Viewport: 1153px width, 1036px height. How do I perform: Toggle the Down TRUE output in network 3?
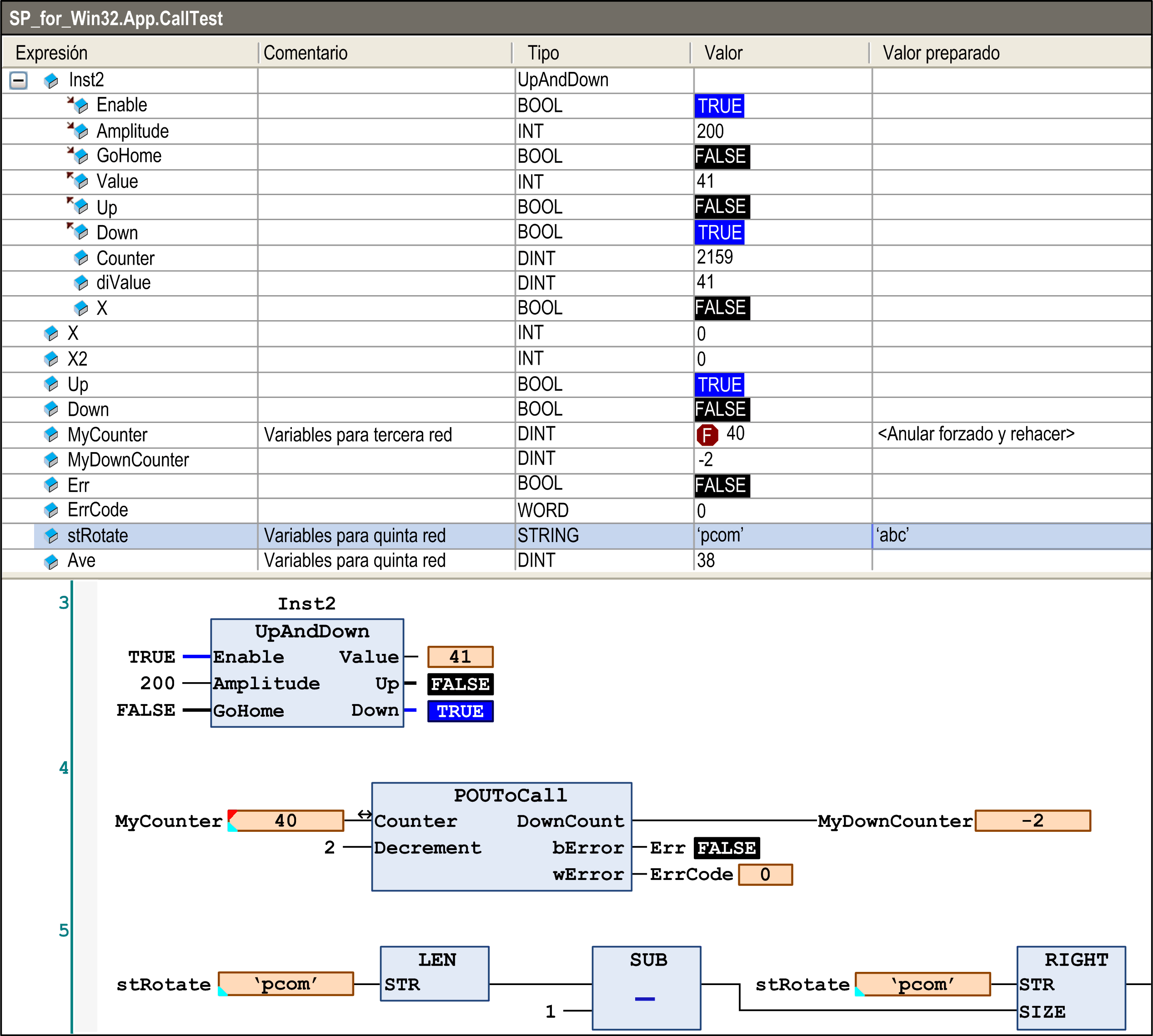(x=461, y=710)
